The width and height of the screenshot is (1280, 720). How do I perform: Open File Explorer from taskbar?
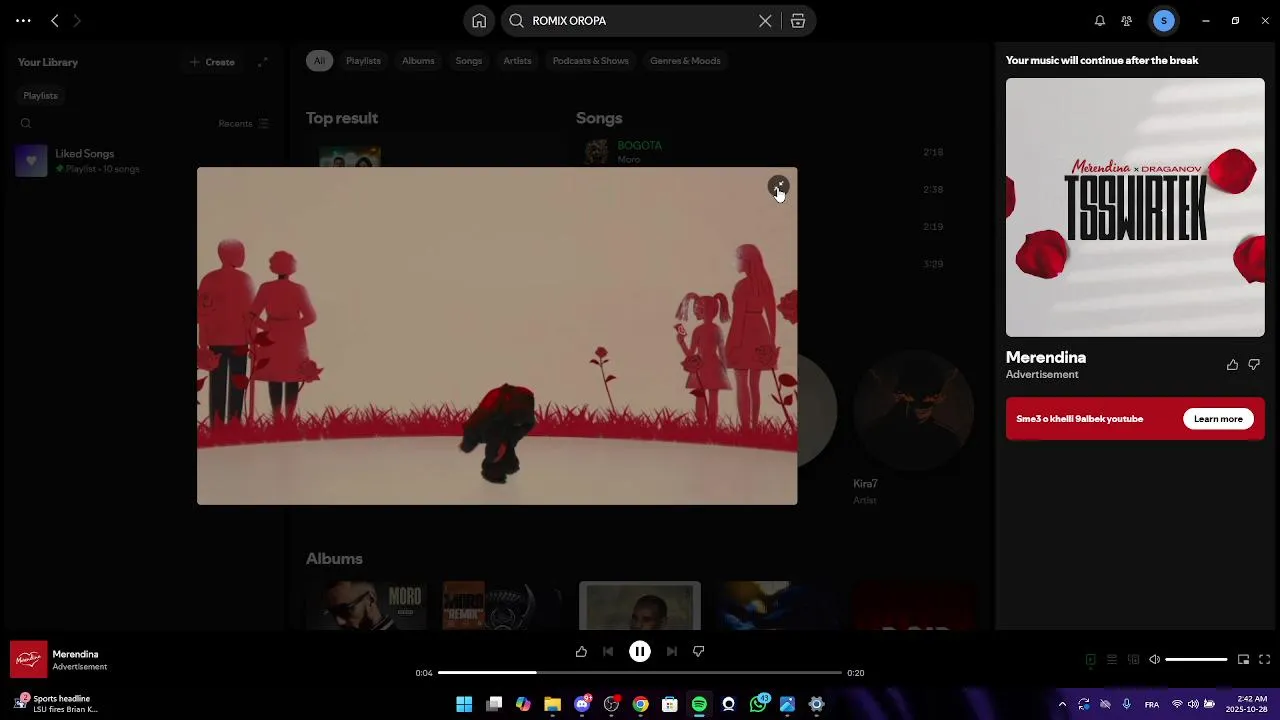point(552,704)
